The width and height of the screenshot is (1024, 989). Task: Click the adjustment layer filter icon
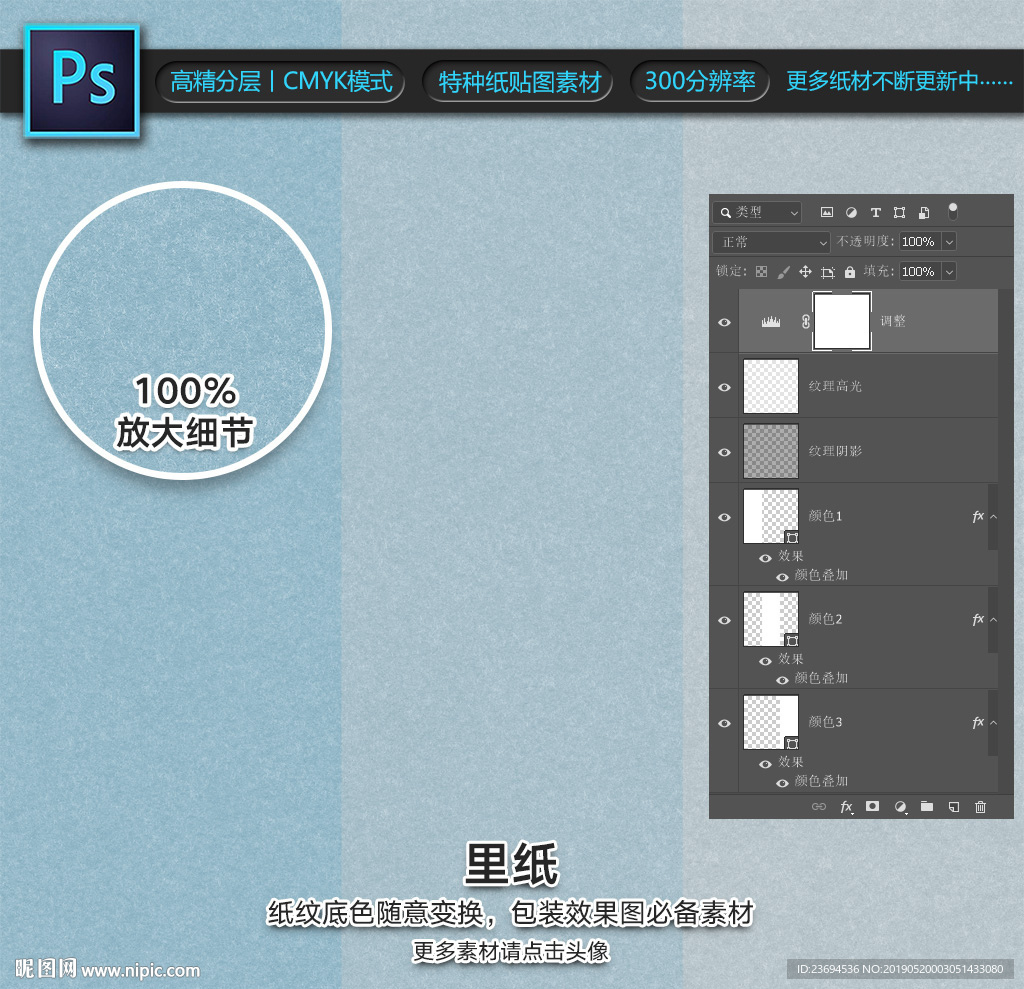[x=852, y=212]
